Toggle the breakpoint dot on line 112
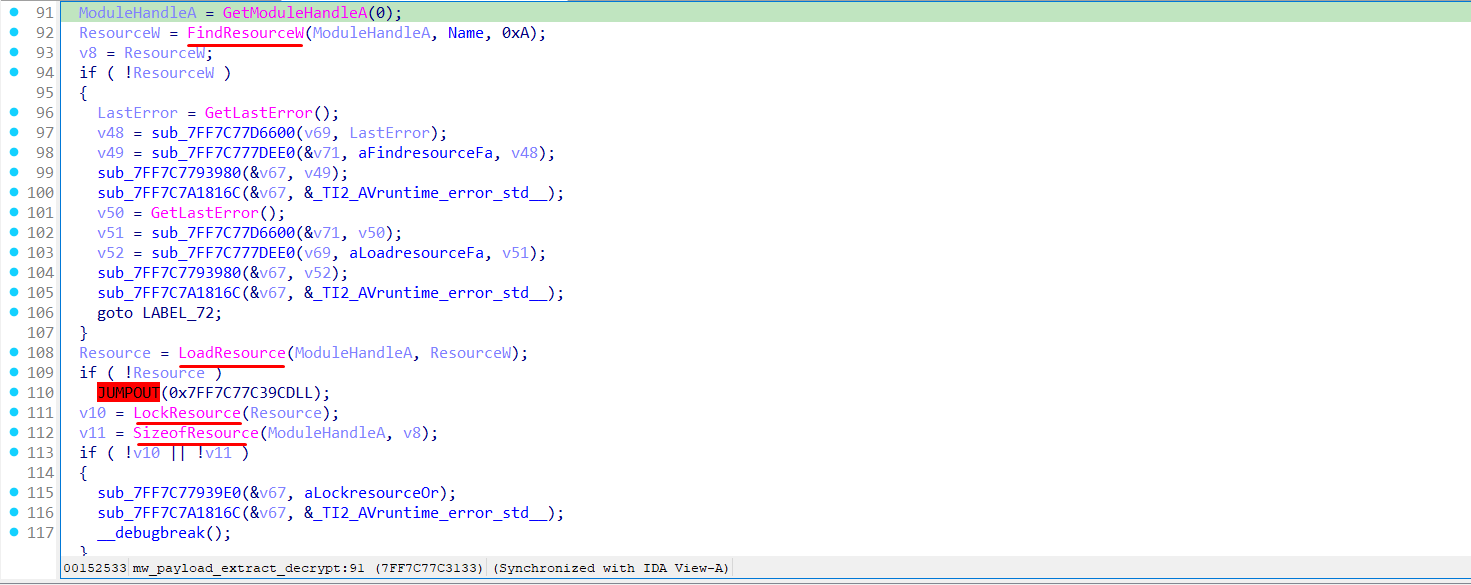The height and width of the screenshot is (585, 1471). coord(14,432)
